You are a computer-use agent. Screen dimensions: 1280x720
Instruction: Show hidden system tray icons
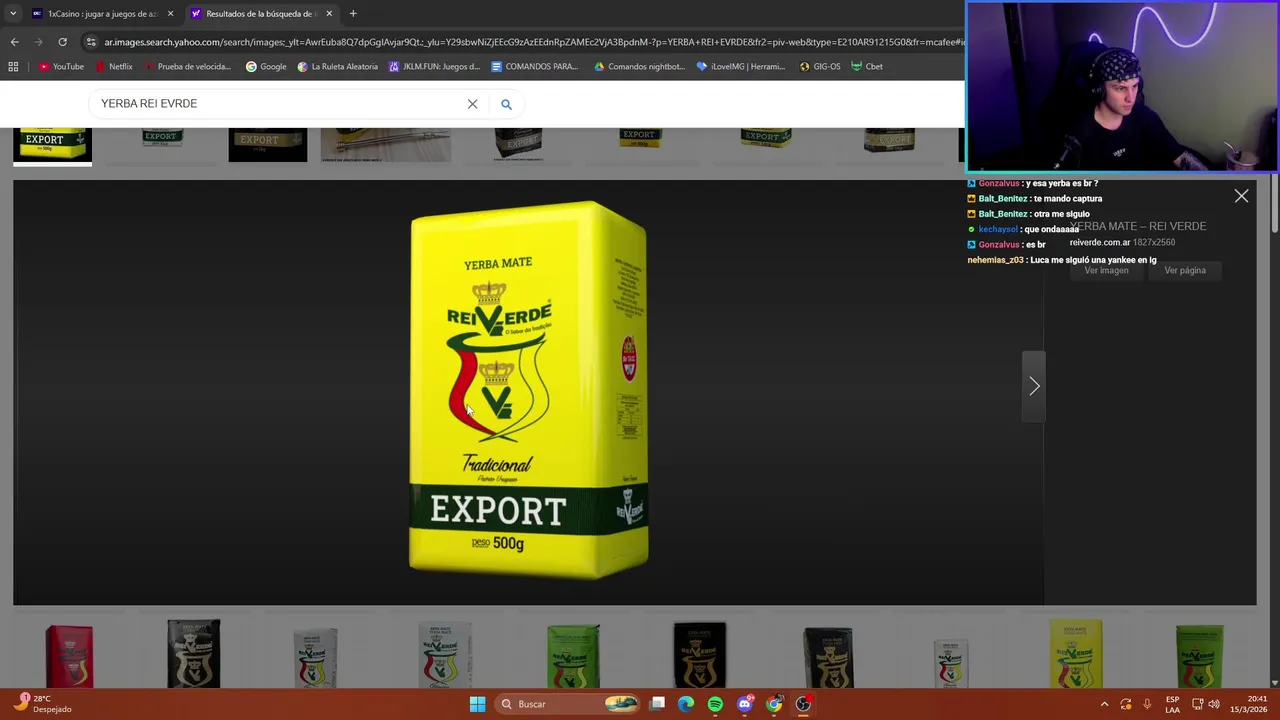pos(1104,704)
